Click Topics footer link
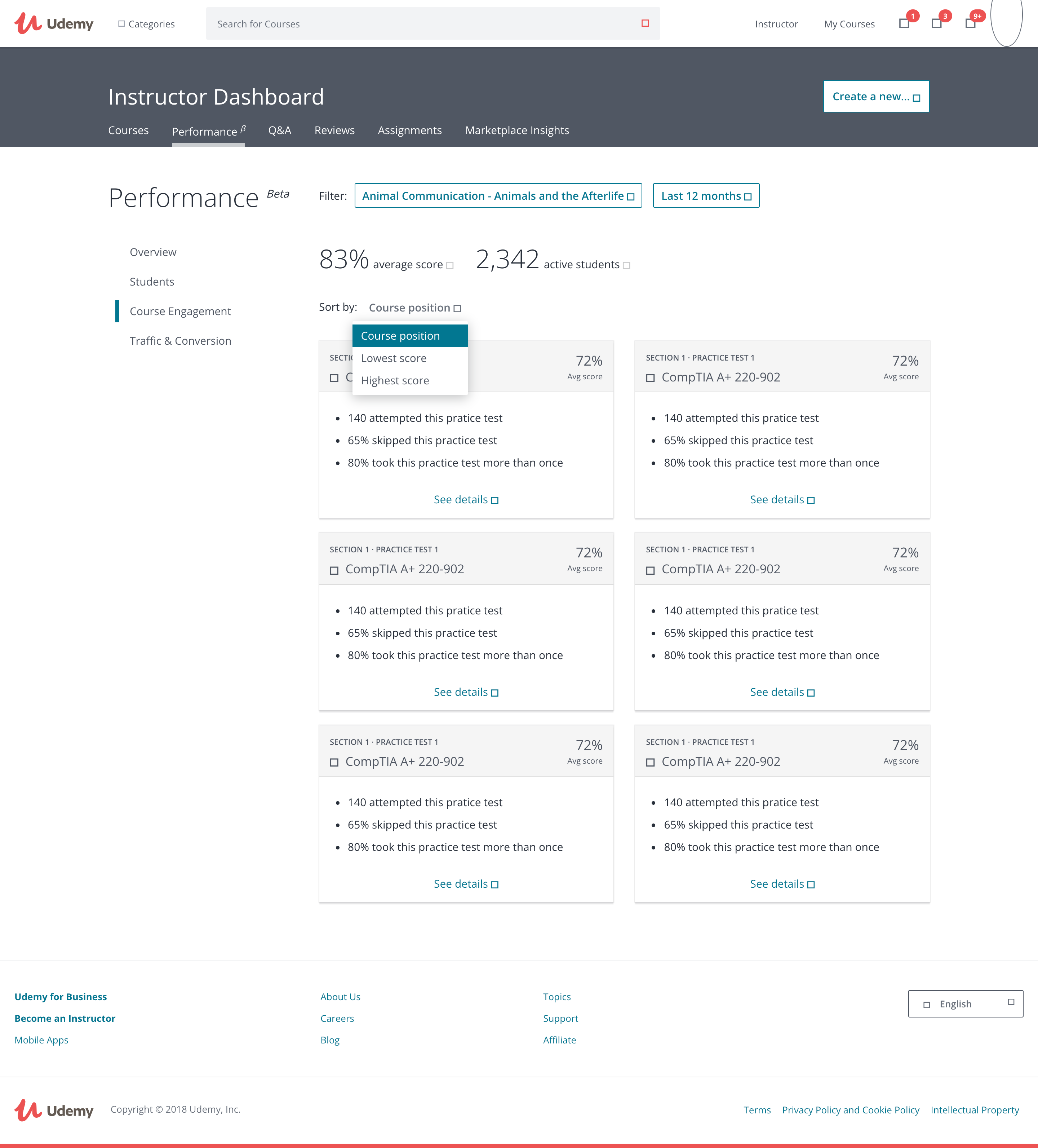 [556, 997]
